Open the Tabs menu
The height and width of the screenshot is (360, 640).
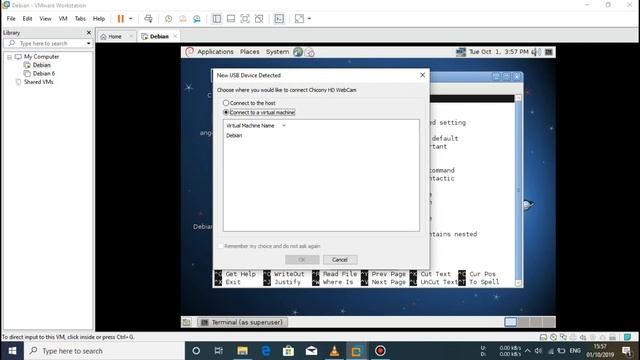pos(80,19)
